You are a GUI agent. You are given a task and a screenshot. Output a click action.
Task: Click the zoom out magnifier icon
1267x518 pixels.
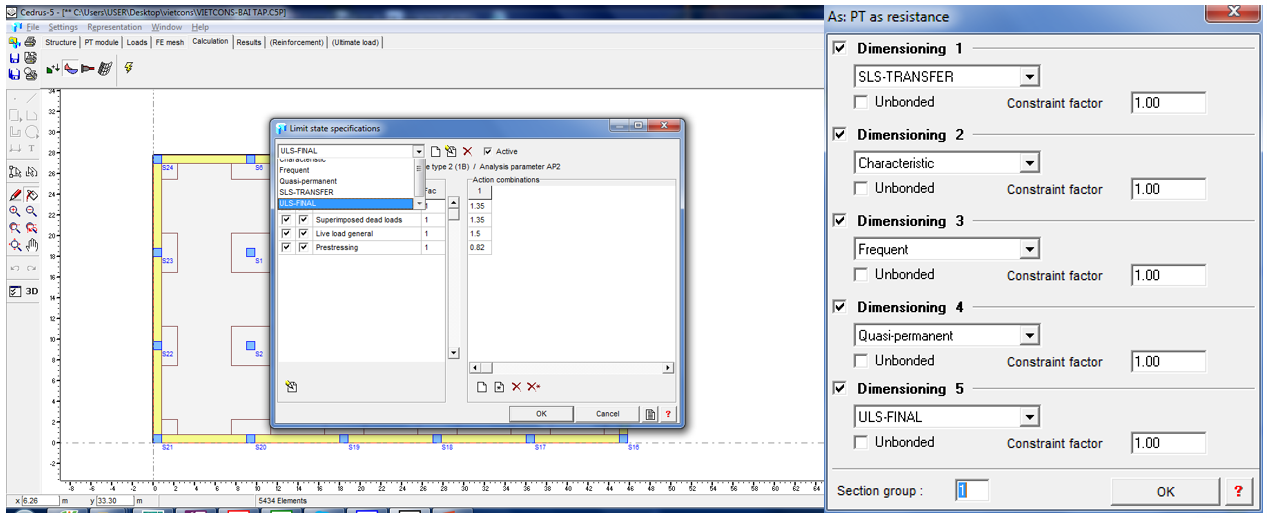click(x=32, y=211)
